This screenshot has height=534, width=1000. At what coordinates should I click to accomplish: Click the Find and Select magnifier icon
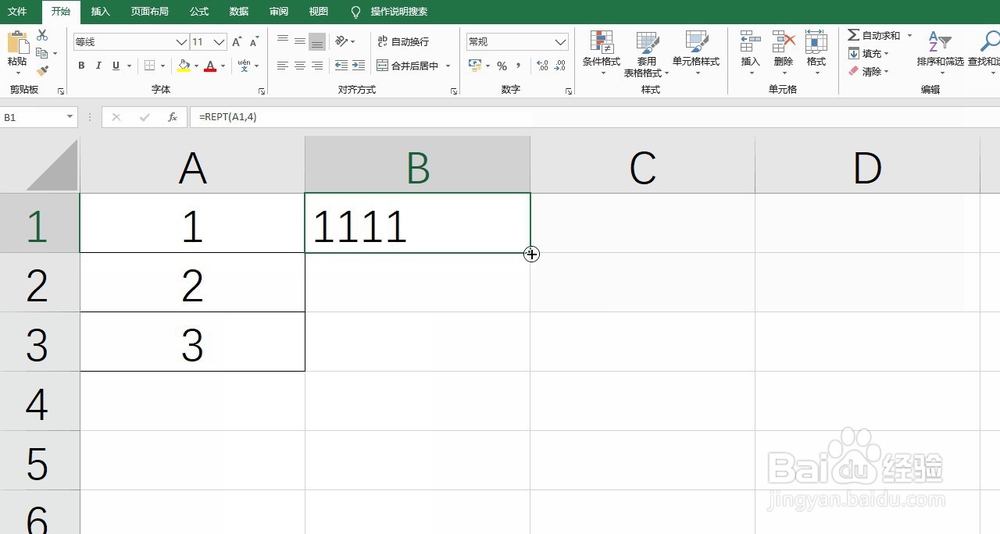[990, 41]
